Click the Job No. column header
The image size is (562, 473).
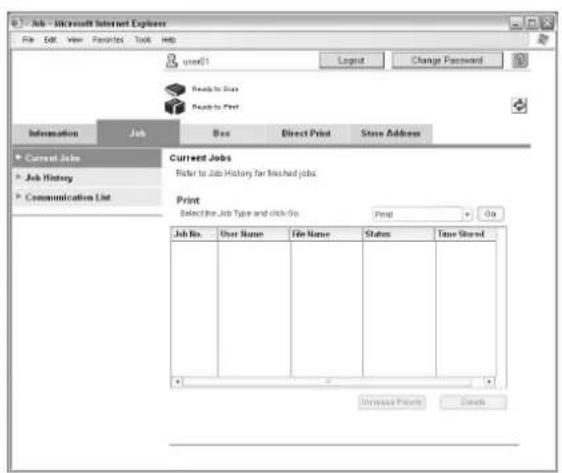194,234
